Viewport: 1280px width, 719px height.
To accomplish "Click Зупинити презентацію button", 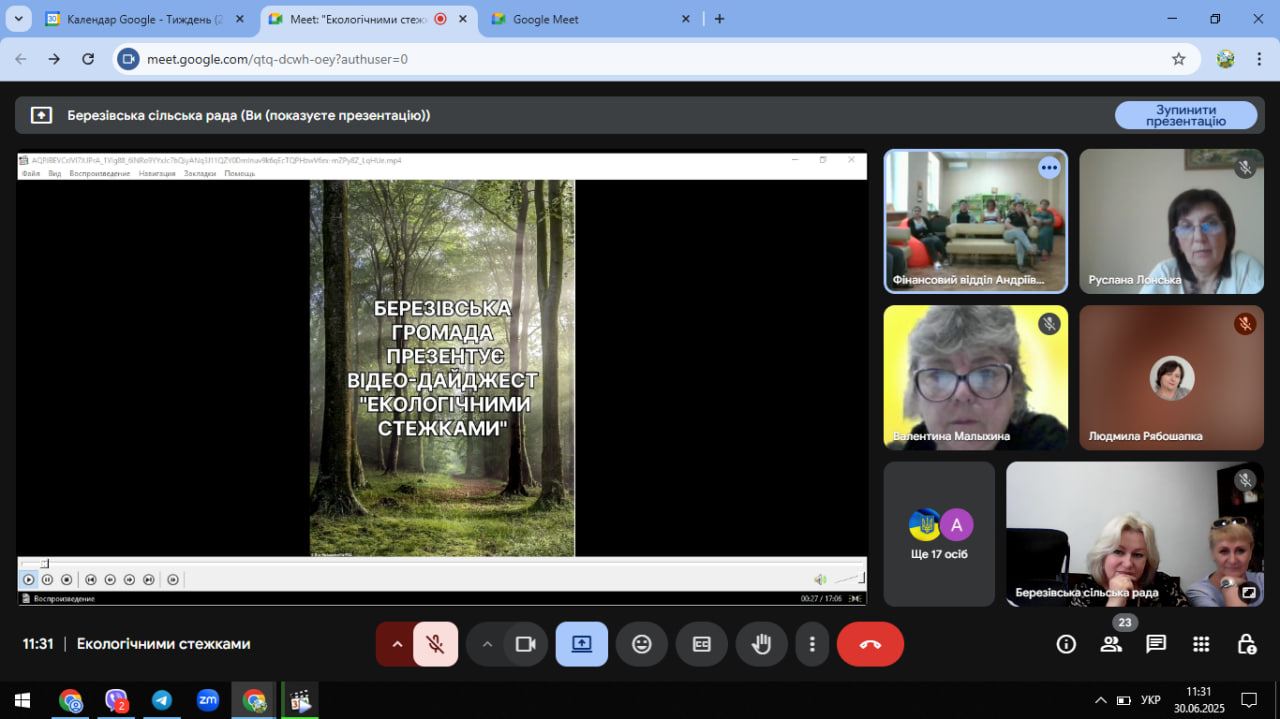I will pos(1185,115).
